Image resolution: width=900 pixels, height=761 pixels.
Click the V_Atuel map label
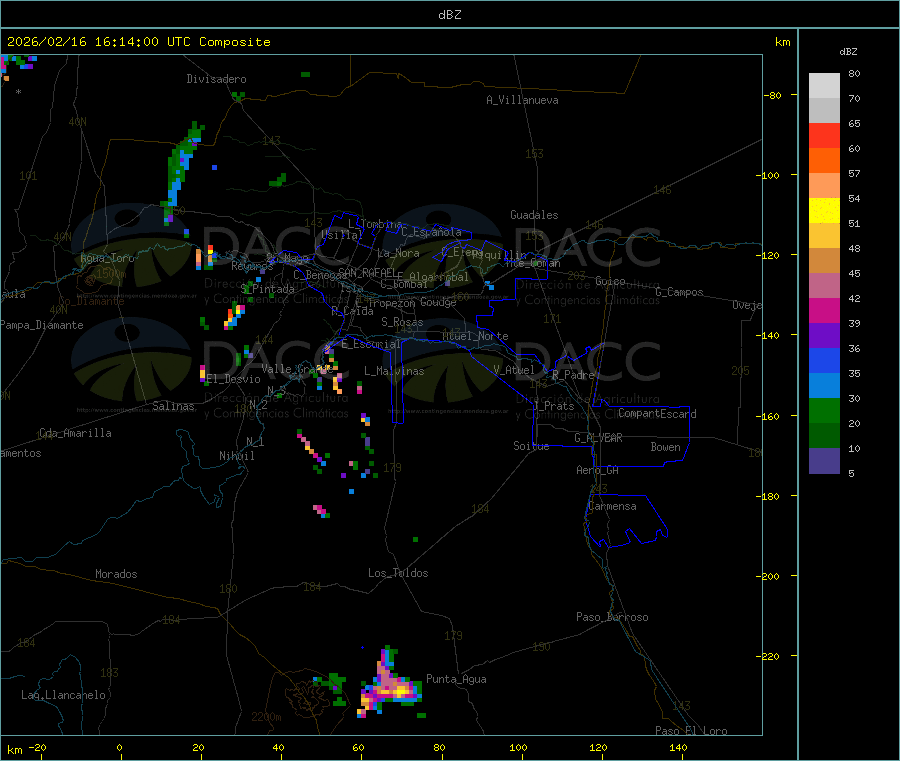point(514,370)
